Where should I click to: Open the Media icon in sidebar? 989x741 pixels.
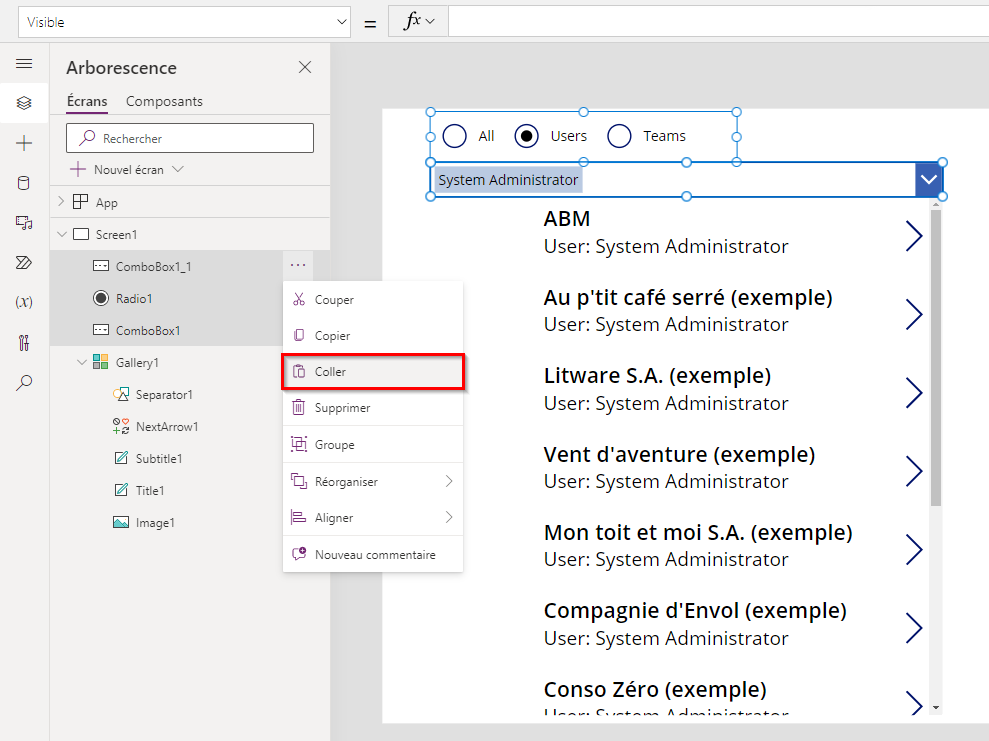24,223
